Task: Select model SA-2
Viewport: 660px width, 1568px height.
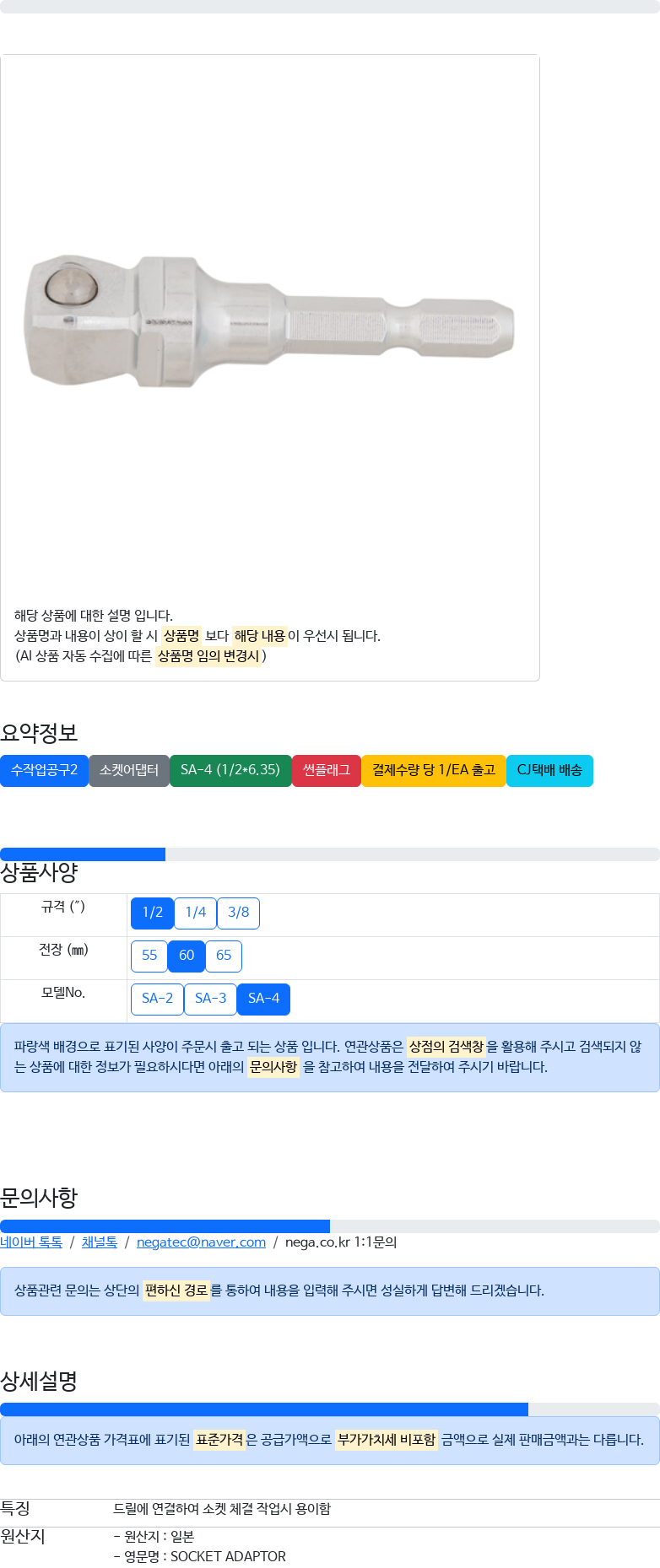Action: [x=157, y=999]
